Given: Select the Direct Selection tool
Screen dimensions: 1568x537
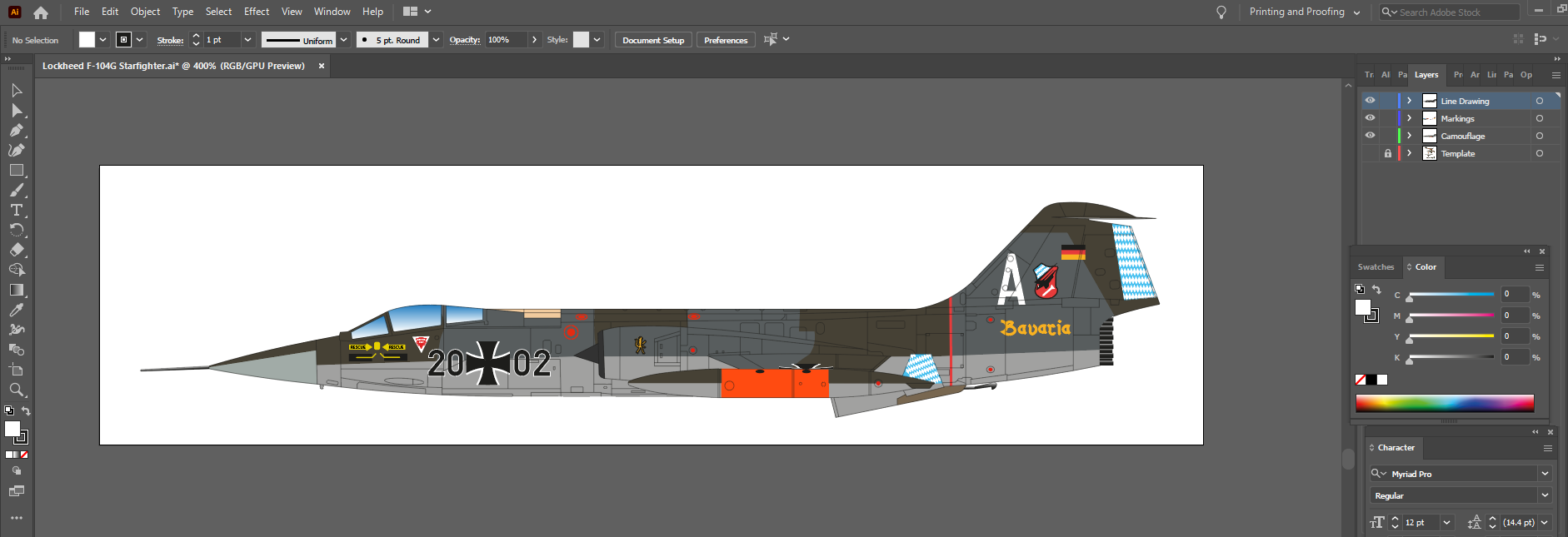Looking at the screenshot, I should point(16,111).
